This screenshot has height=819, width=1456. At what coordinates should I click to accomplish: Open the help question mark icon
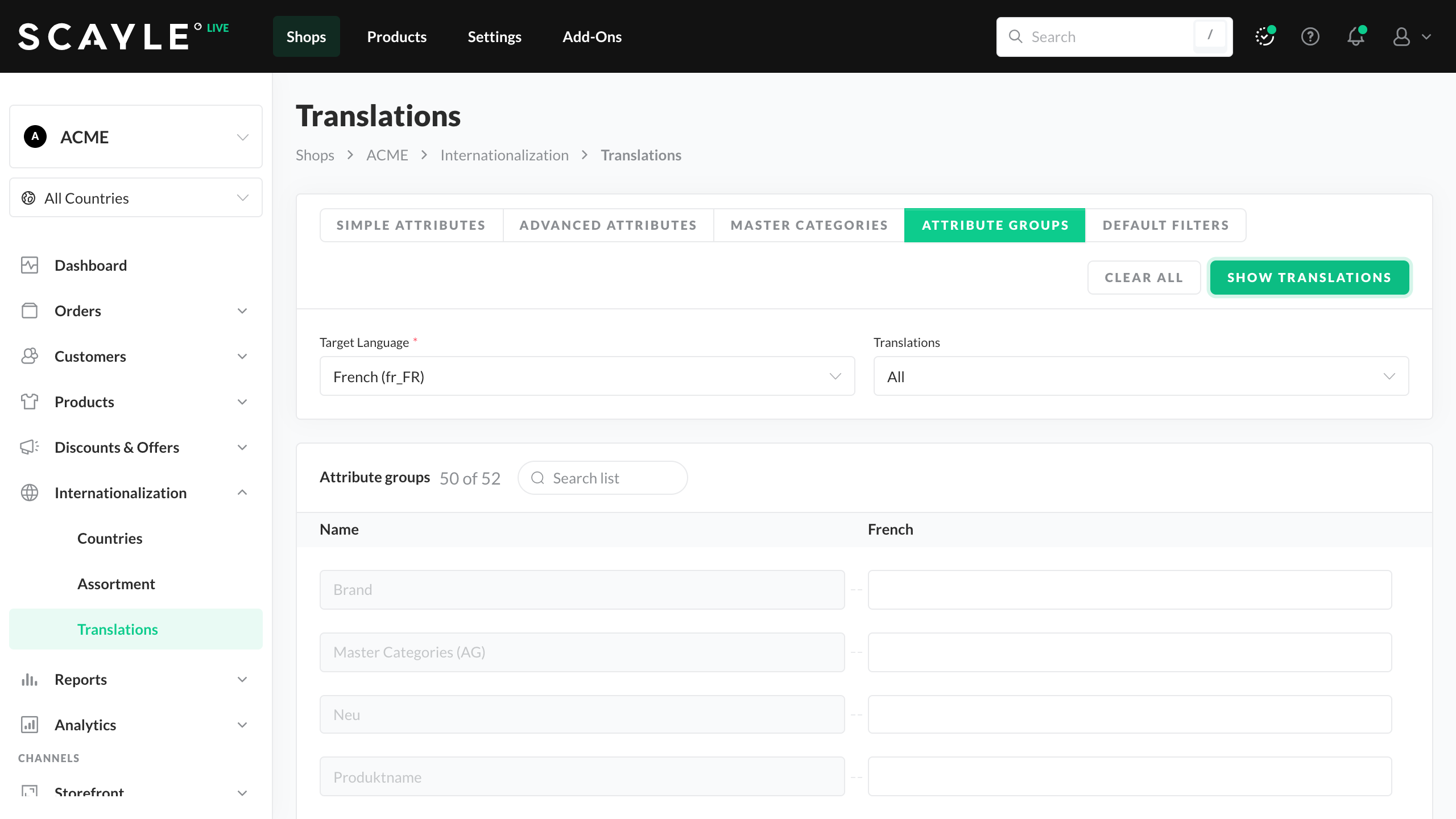click(1310, 37)
